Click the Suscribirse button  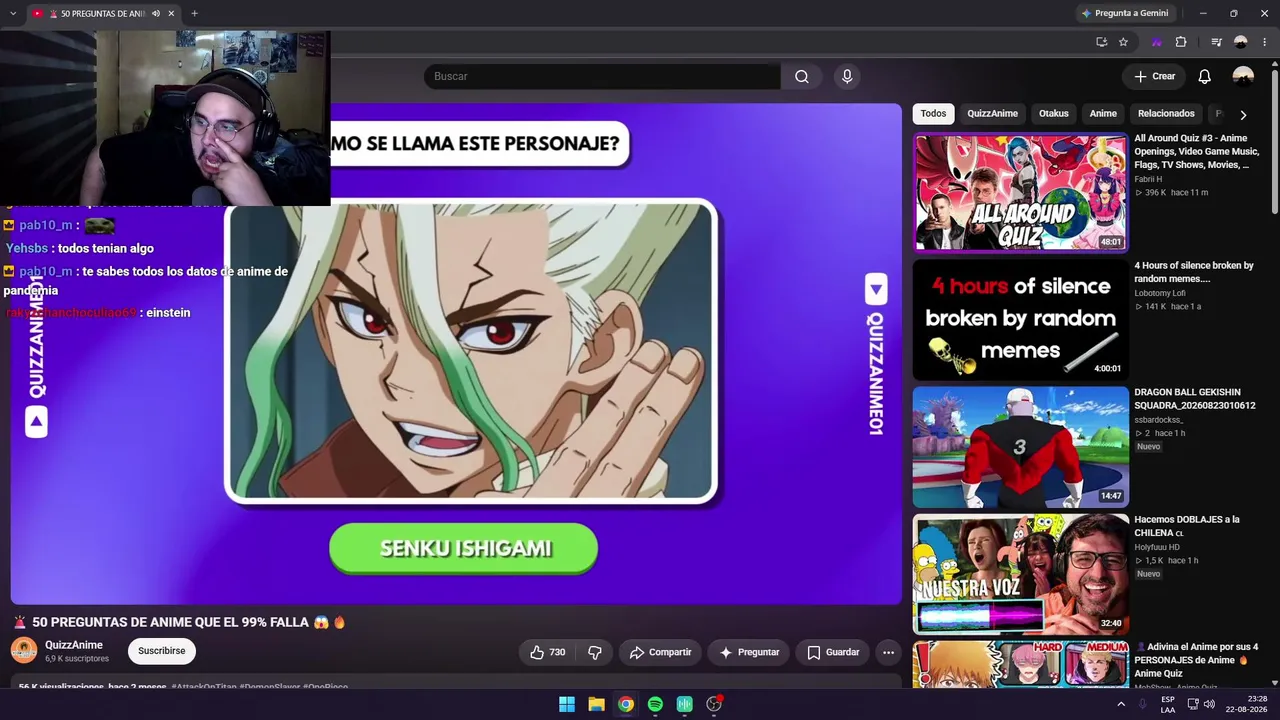click(161, 651)
